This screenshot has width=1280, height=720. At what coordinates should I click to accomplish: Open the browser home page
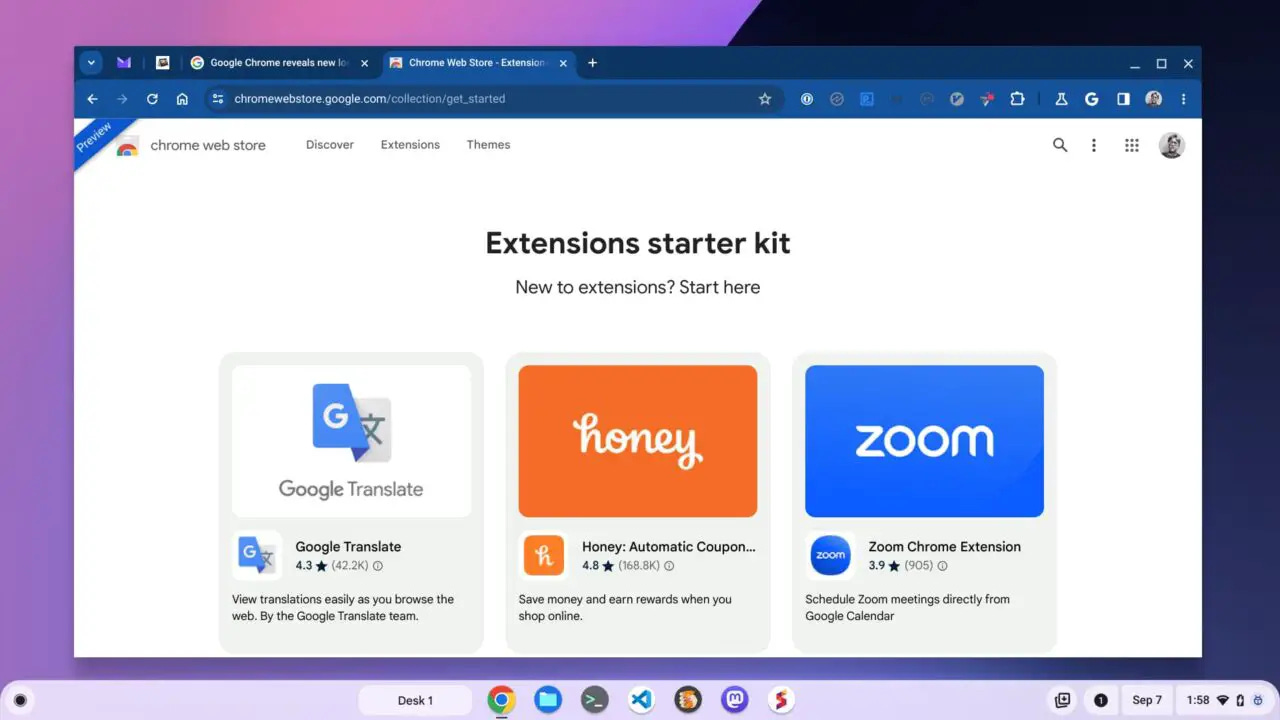pos(182,99)
